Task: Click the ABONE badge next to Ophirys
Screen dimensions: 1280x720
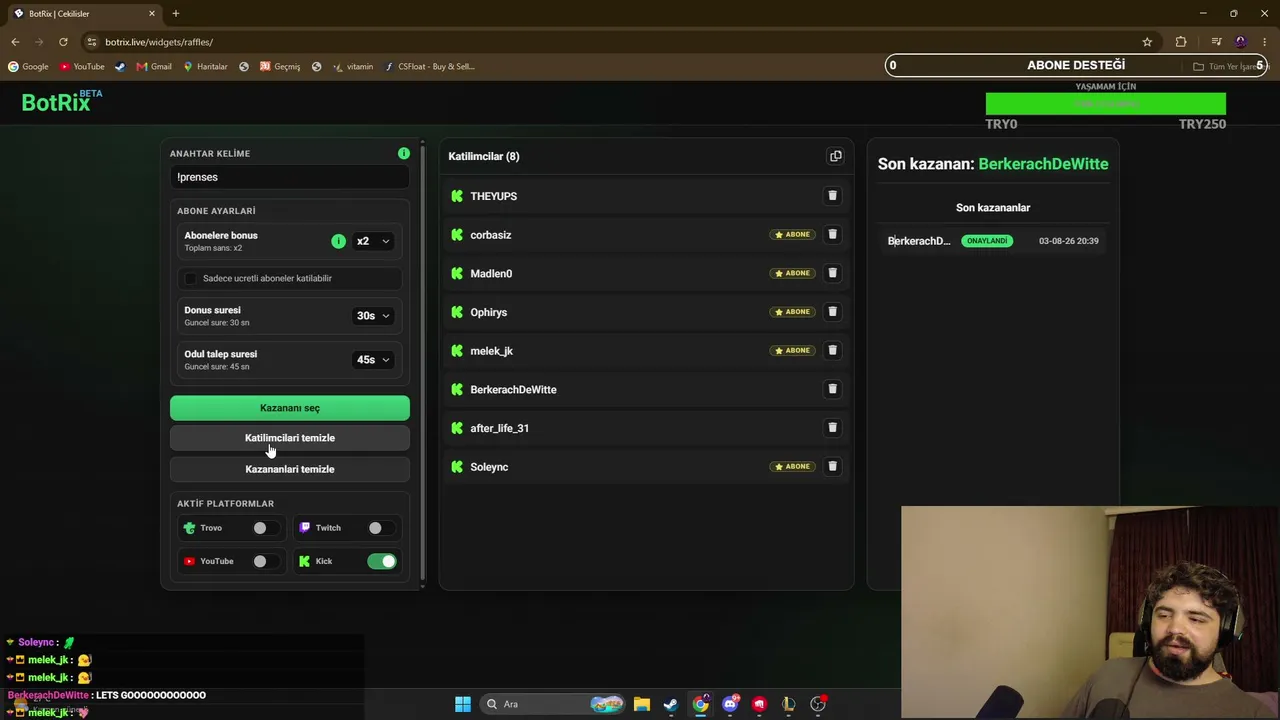Action: point(792,312)
